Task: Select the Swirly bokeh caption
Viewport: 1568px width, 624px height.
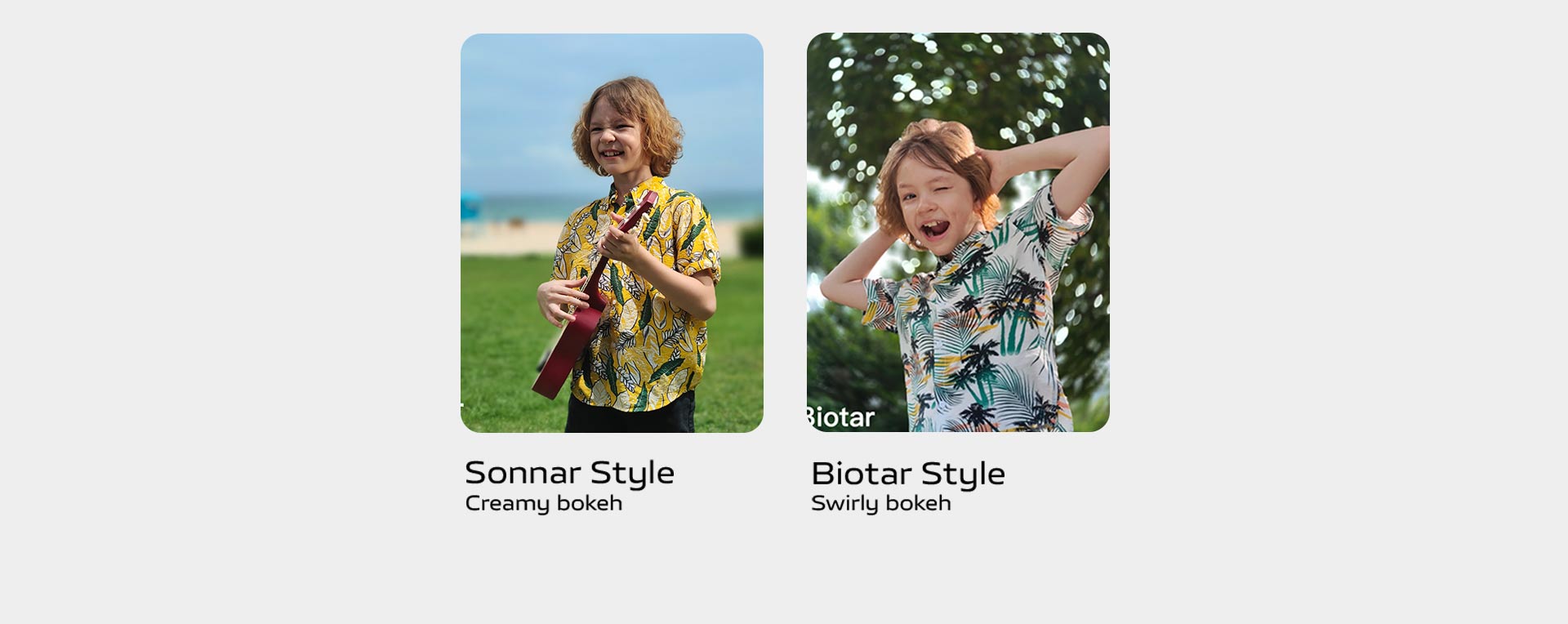Action: [880, 503]
